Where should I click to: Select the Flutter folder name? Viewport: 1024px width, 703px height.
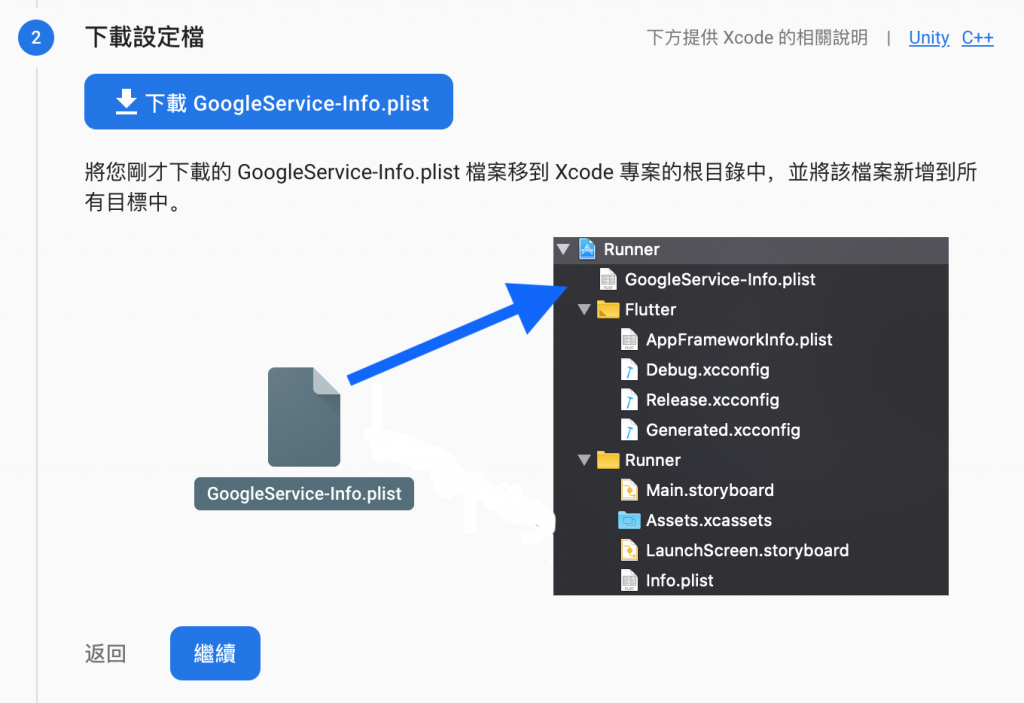650,310
